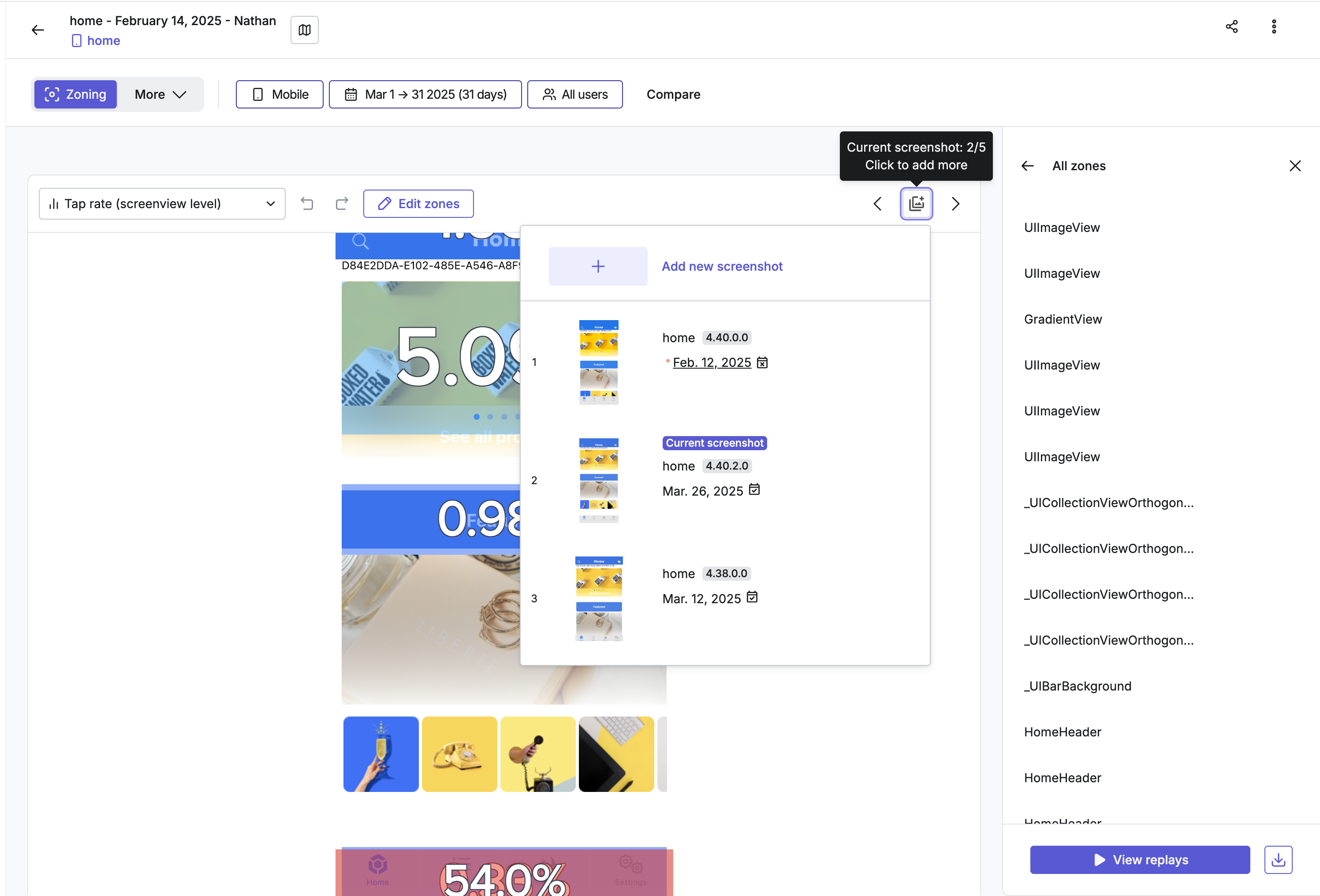Click the champagne glass blue tile
Screen dimensions: 1320x896
click(381, 754)
